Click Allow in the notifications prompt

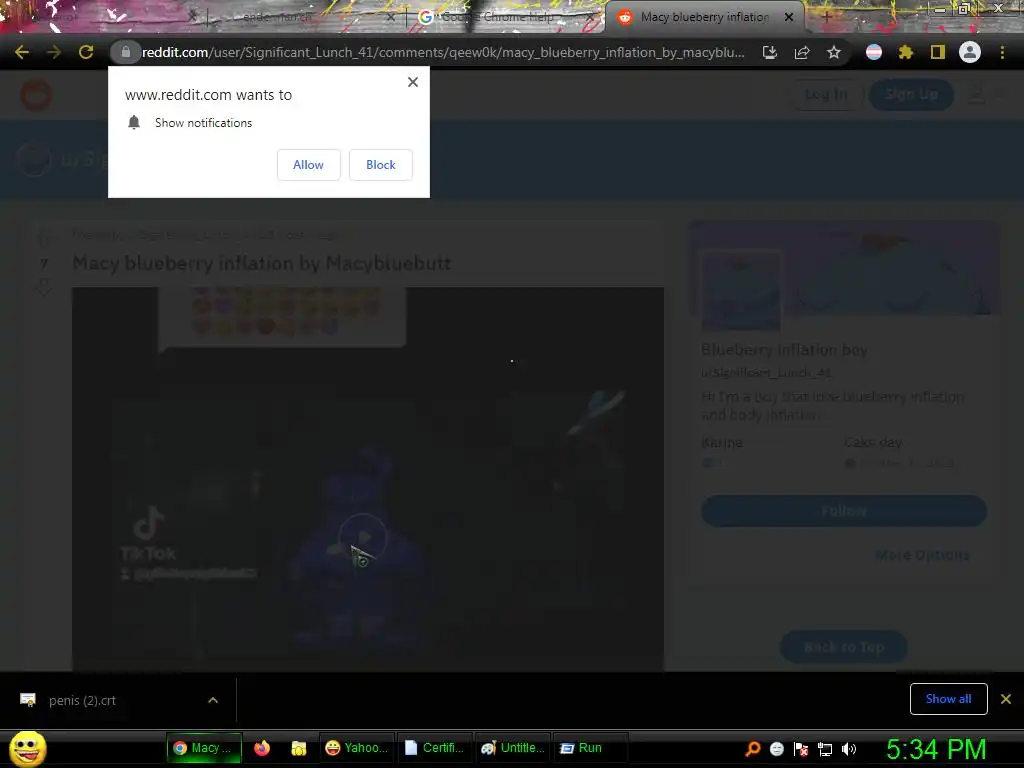pyautogui.click(x=308, y=165)
